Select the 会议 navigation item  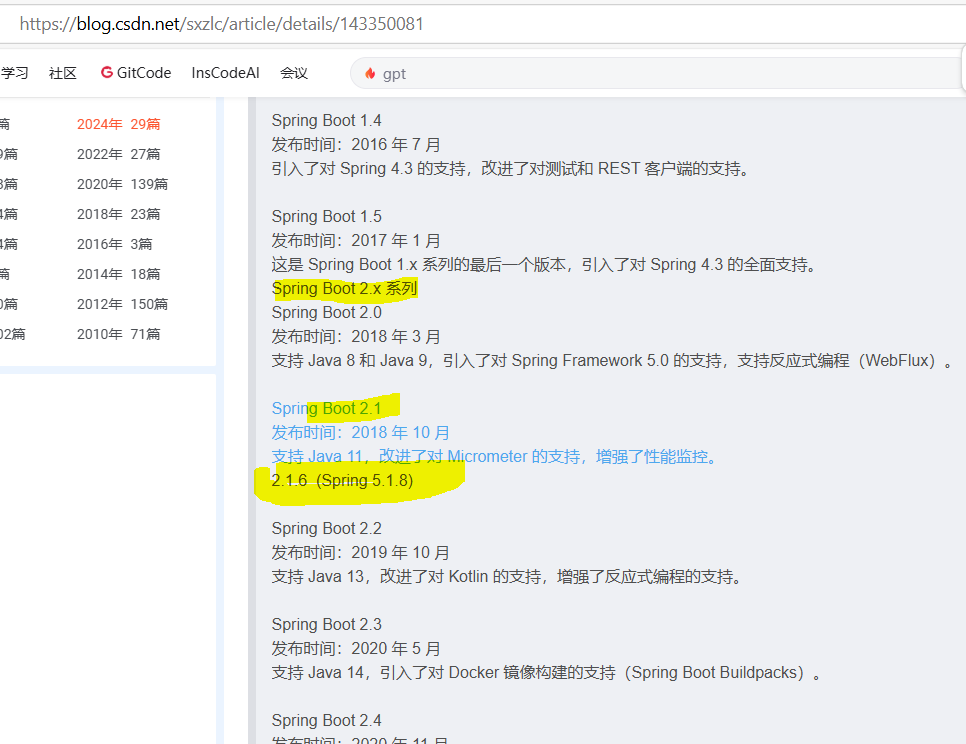point(293,72)
